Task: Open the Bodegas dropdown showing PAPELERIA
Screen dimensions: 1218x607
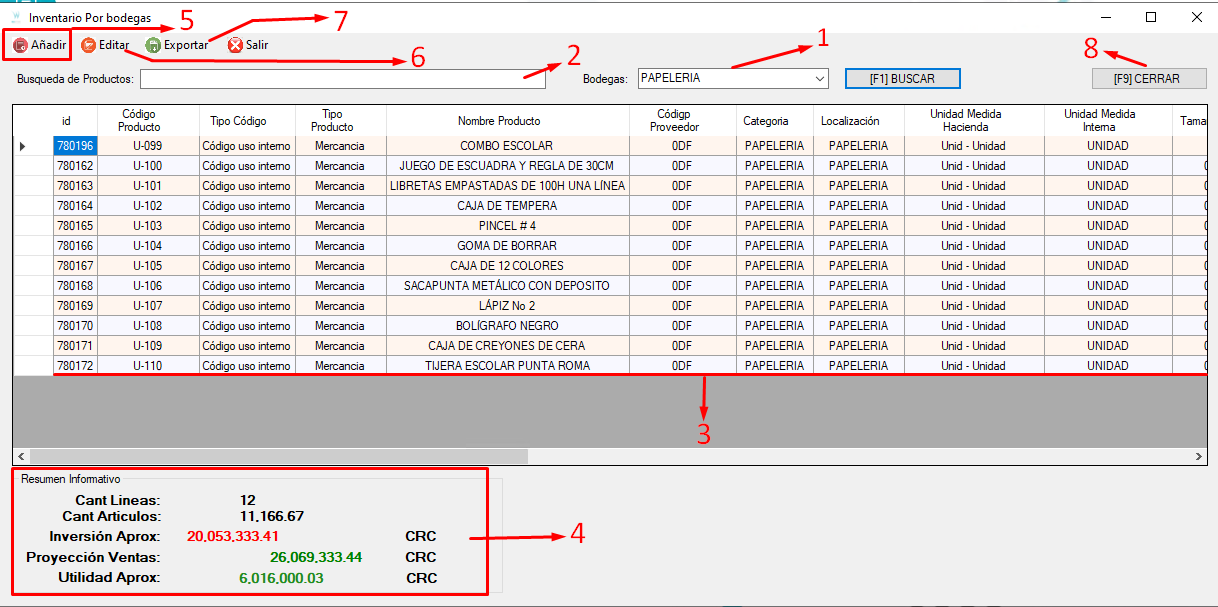Action: (x=733, y=78)
